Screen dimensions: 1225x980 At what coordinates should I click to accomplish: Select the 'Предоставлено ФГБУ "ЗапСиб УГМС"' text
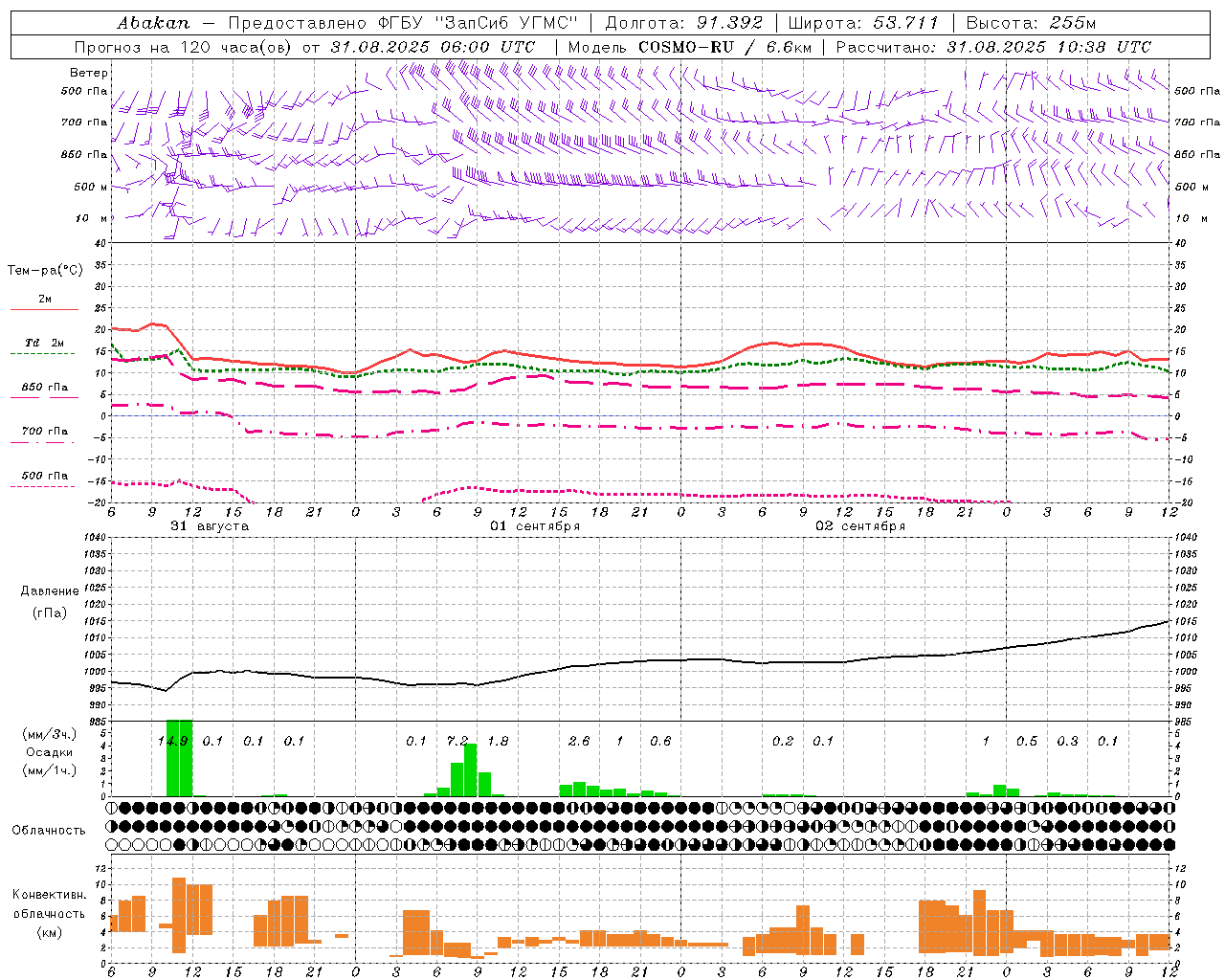pos(403,22)
